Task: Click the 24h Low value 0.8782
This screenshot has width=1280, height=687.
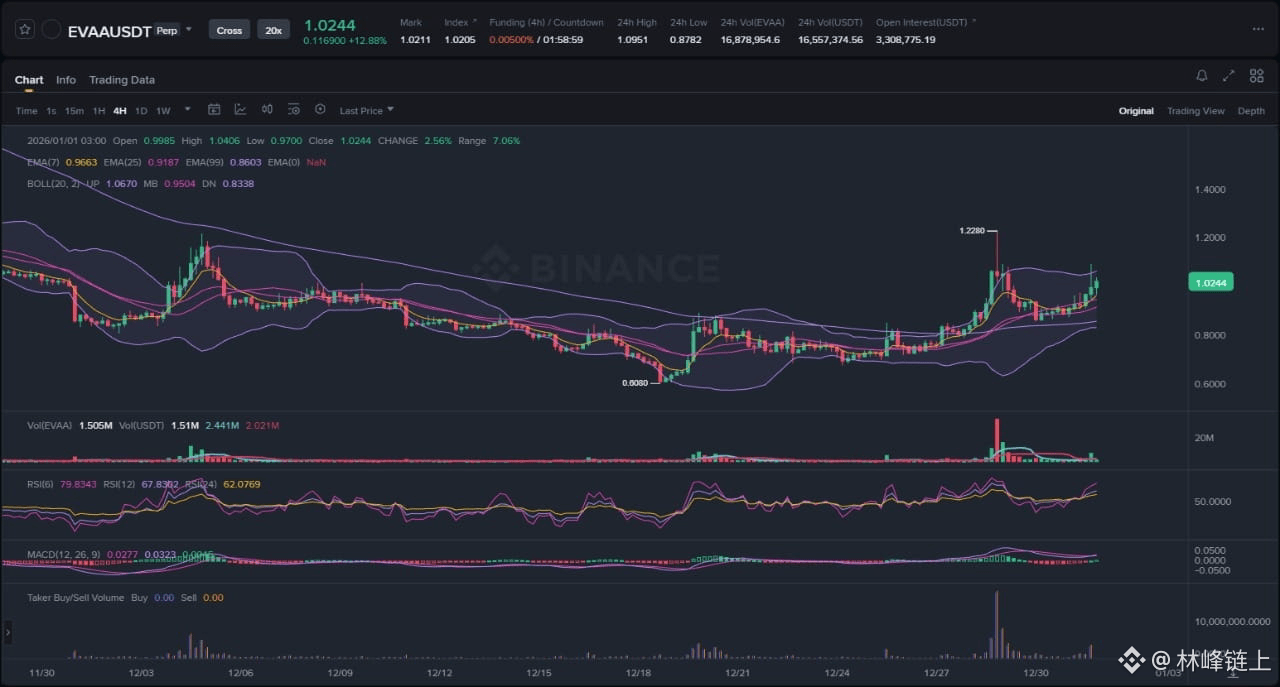Action: [x=686, y=40]
